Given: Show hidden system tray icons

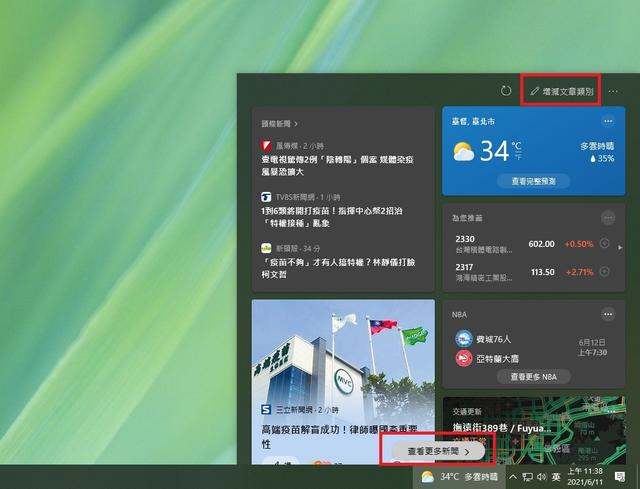Looking at the screenshot, I should pos(514,477).
